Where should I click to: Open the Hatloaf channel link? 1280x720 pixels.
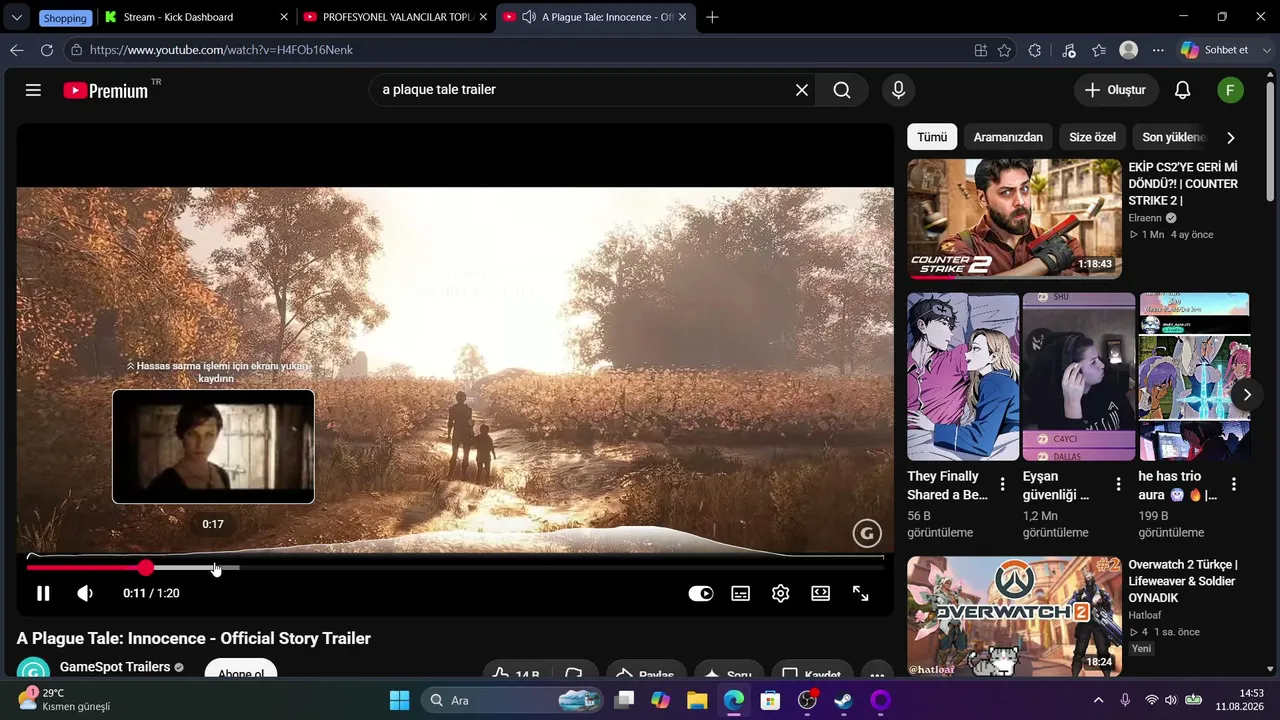pyautogui.click(x=1145, y=615)
